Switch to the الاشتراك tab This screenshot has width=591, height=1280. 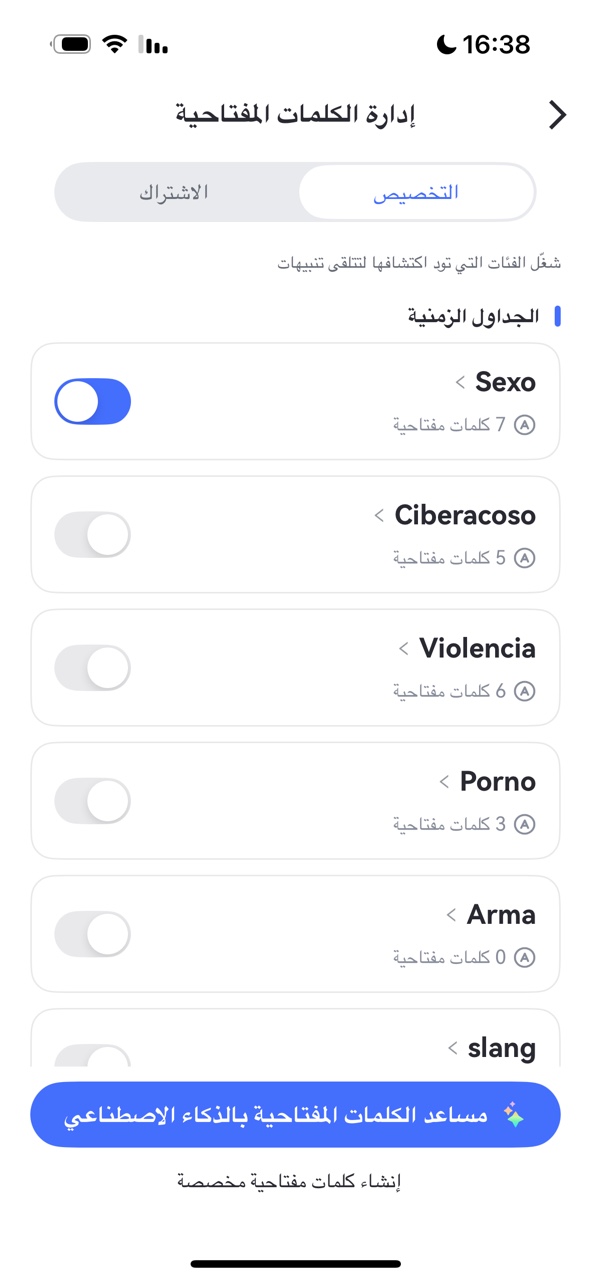[x=178, y=192]
